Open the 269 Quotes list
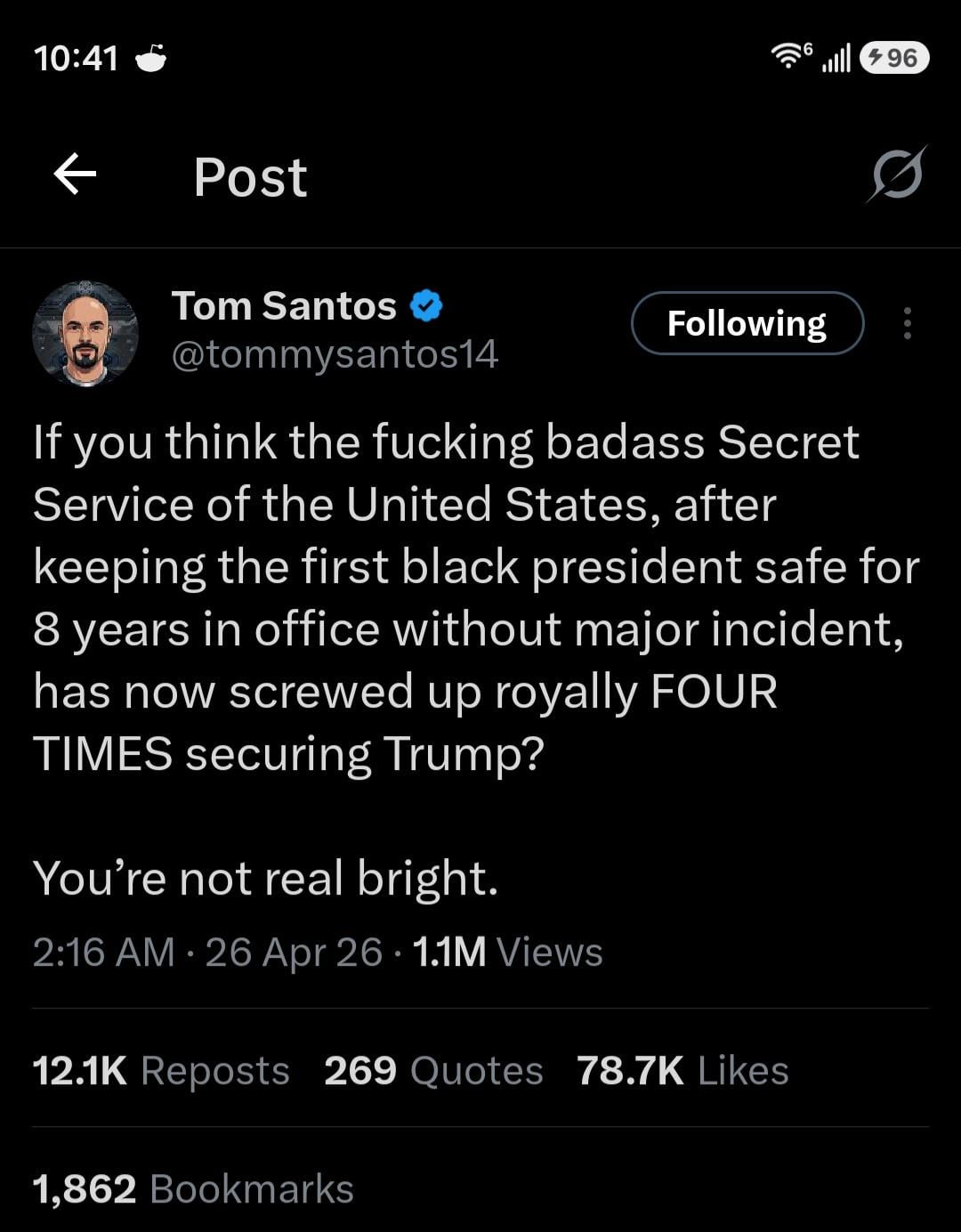The image size is (961, 1232). pyautogui.click(x=433, y=1070)
